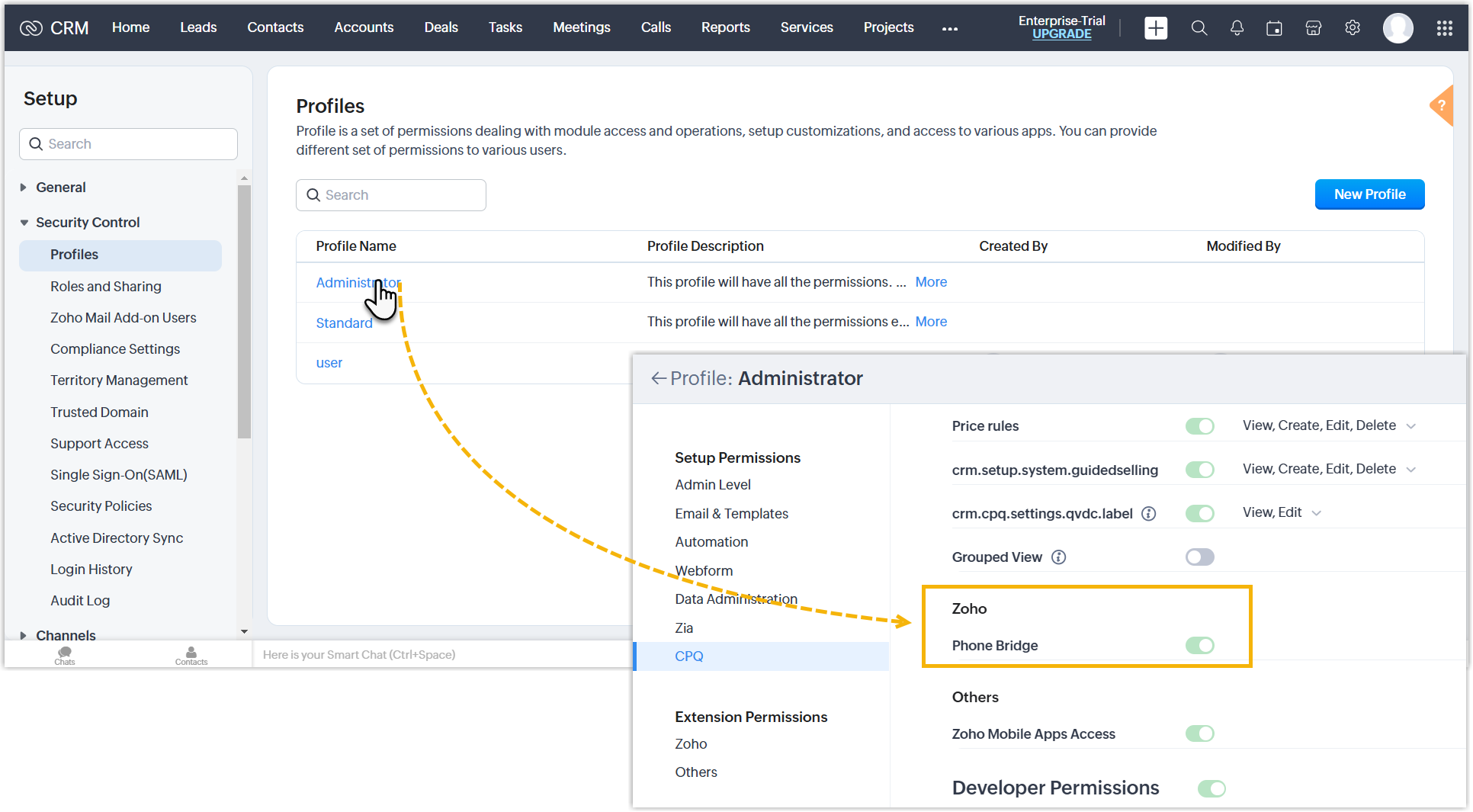Open the global search magnifier icon

tap(1199, 28)
